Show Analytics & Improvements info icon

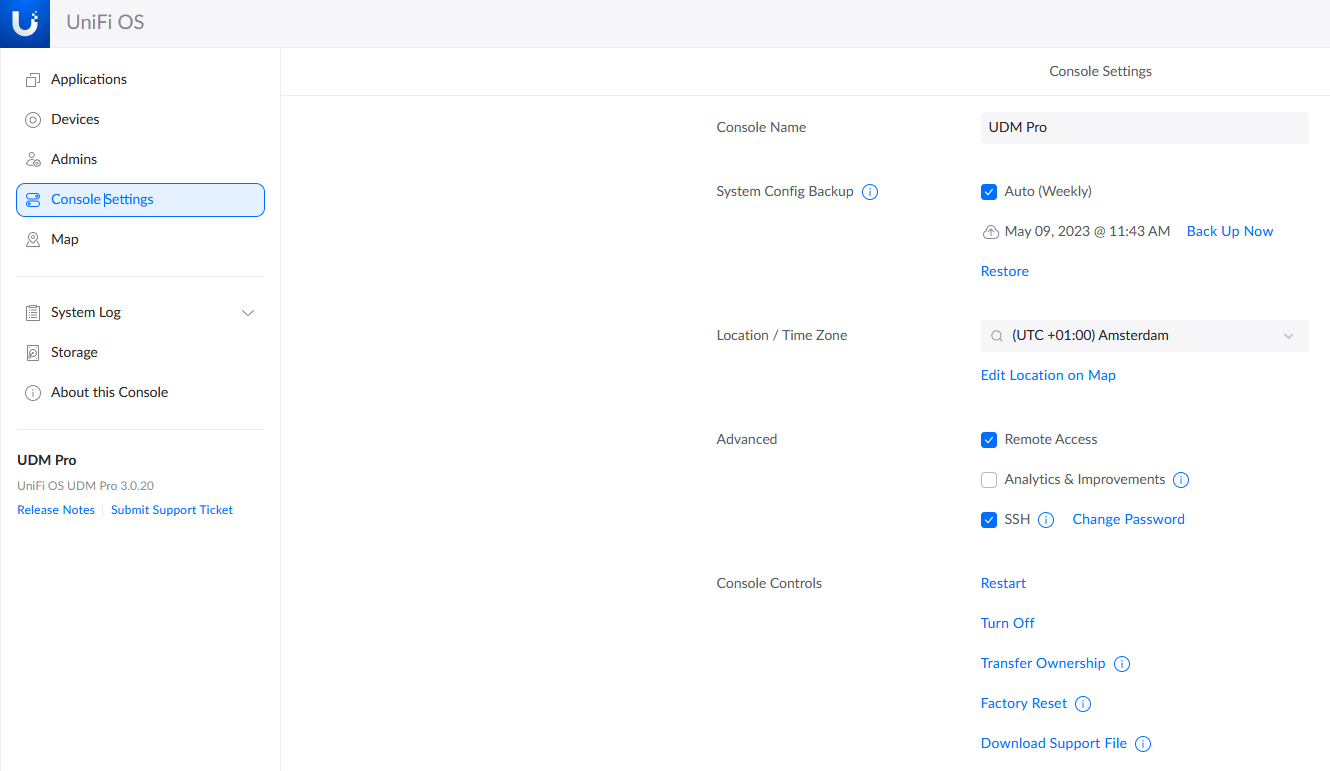tap(1181, 480)
